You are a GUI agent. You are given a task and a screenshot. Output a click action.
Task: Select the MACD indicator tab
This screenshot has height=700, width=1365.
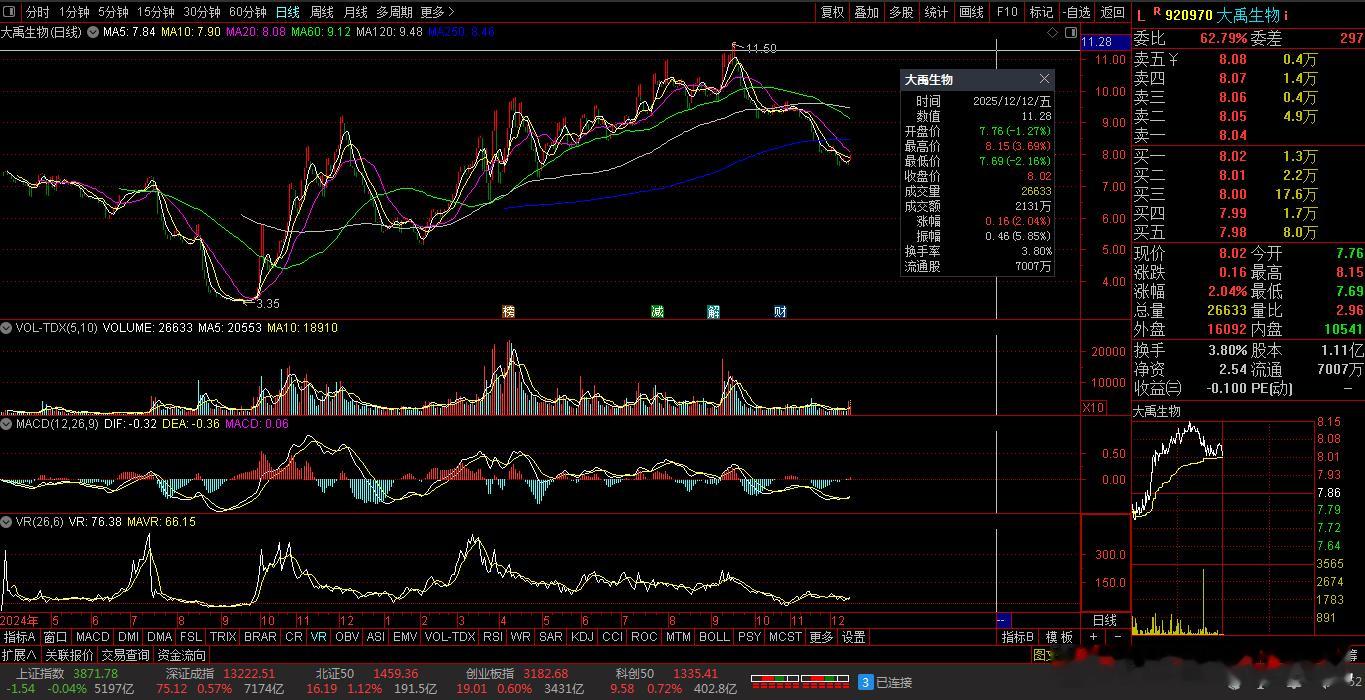point(92,637)
